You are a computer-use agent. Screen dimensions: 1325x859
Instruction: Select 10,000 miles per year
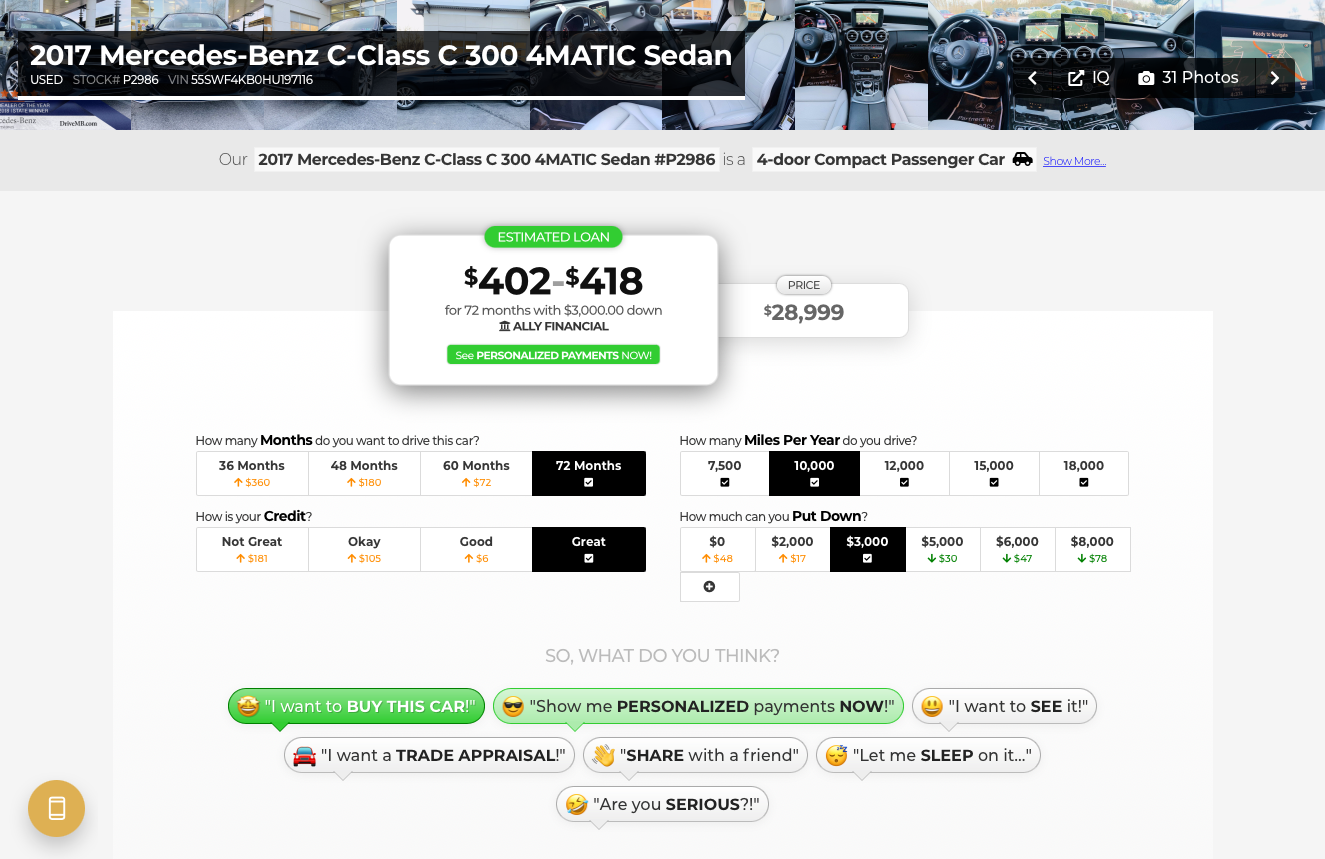(814, 473)
